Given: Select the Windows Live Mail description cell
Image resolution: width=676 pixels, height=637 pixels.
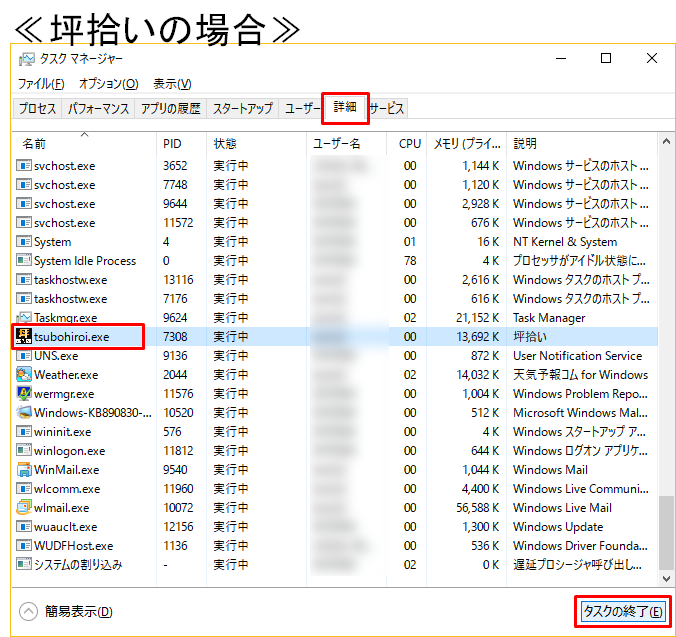Looking at the screenshot, I should [x=562, y=507].
